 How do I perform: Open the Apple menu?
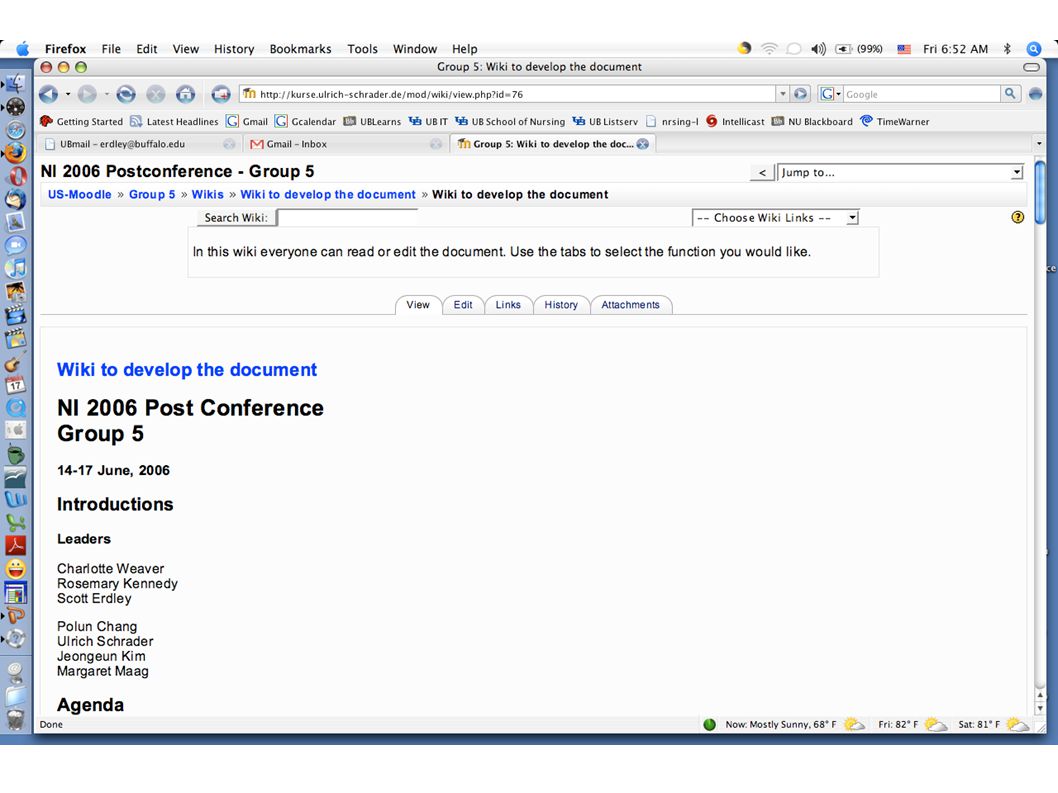pos(23,49)
